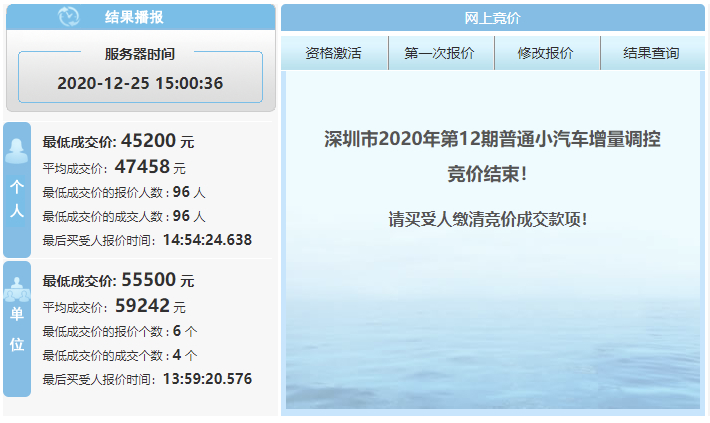Click 最低成交价的成交人数 96 人 row

[x=124, y=216]
